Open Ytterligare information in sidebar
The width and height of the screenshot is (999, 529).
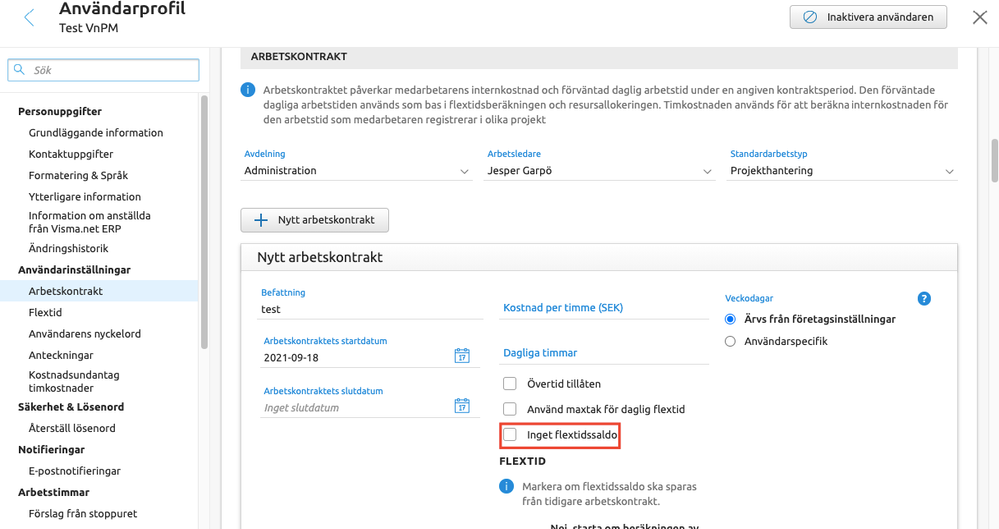[x=85, y=197]
